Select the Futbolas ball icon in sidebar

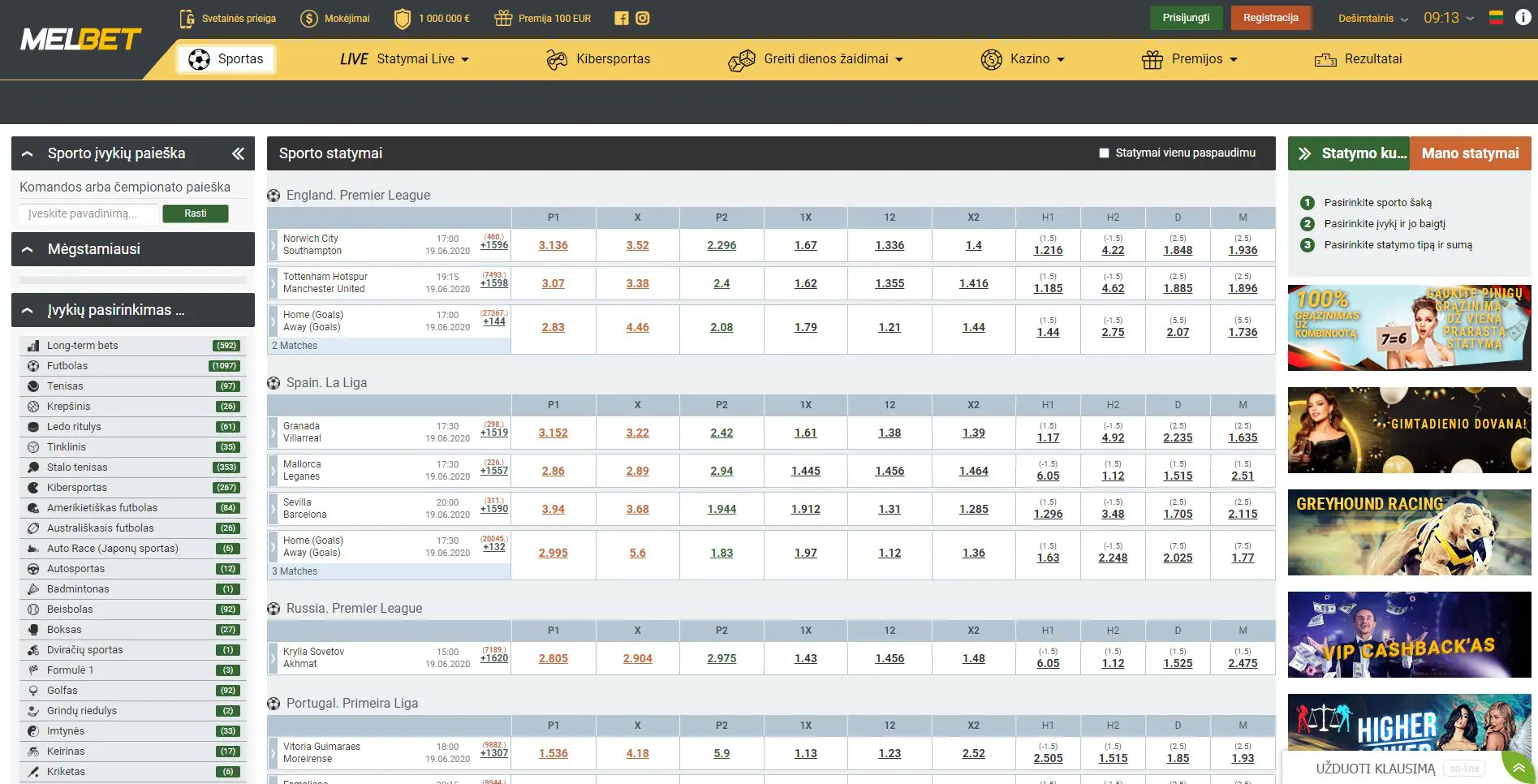point(32,365)
